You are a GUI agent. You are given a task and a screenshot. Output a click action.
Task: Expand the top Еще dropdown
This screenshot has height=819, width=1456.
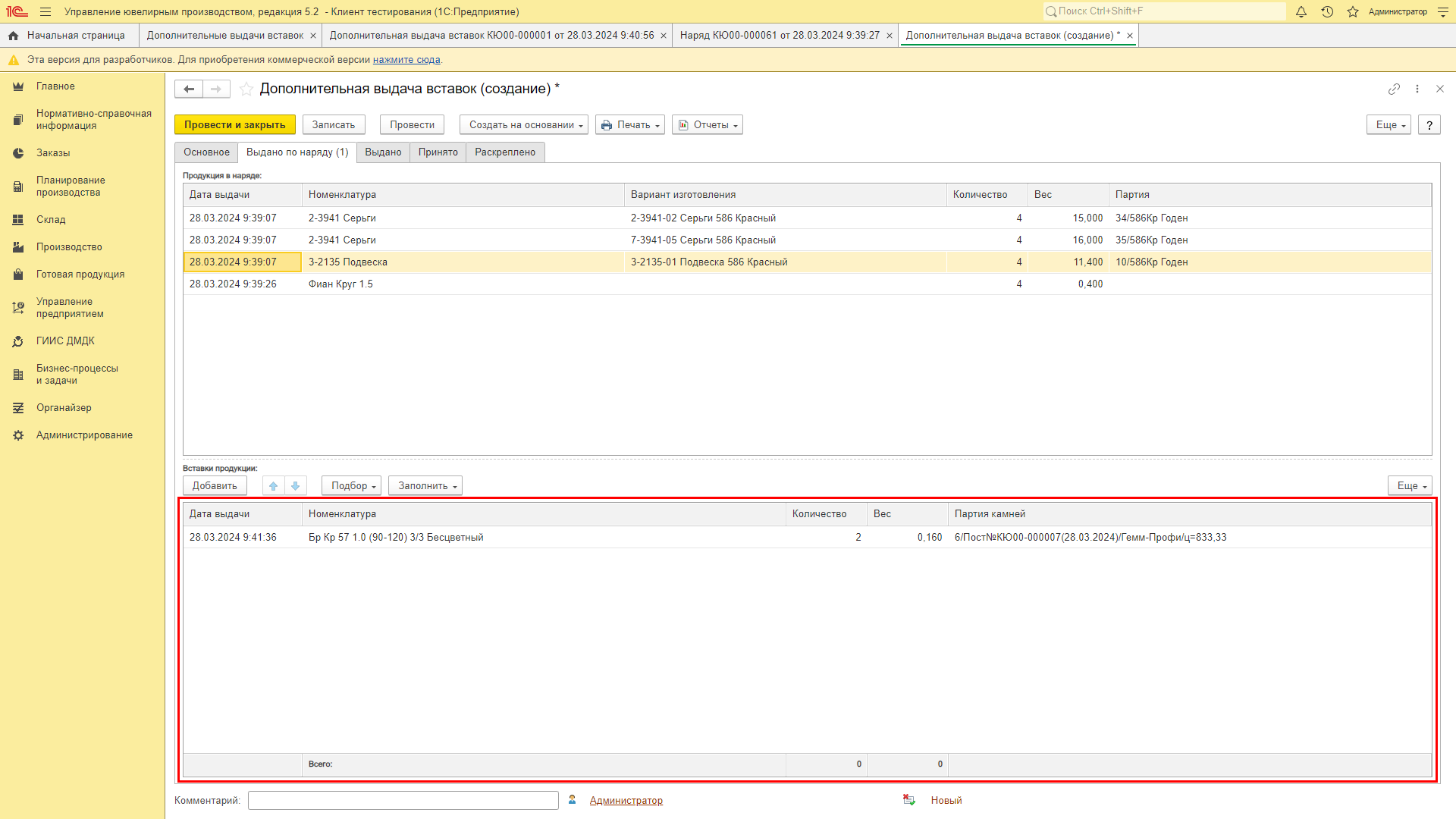tap(1389, 125)
